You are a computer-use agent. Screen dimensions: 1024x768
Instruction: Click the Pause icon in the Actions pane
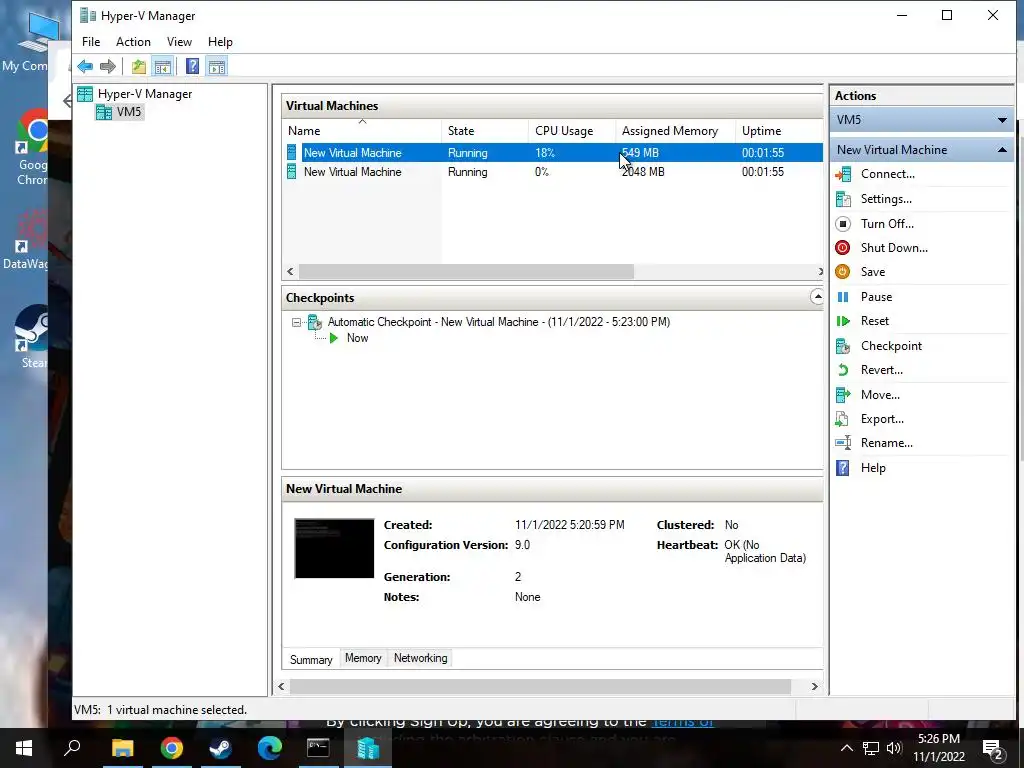point(843,297)
